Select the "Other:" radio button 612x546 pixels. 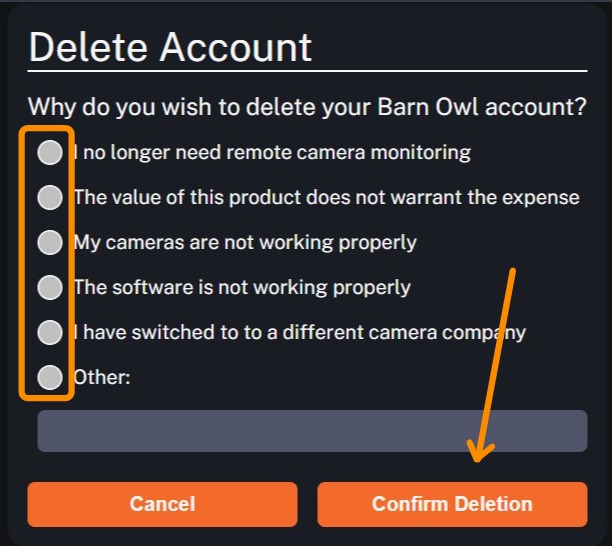click(49, 378)
